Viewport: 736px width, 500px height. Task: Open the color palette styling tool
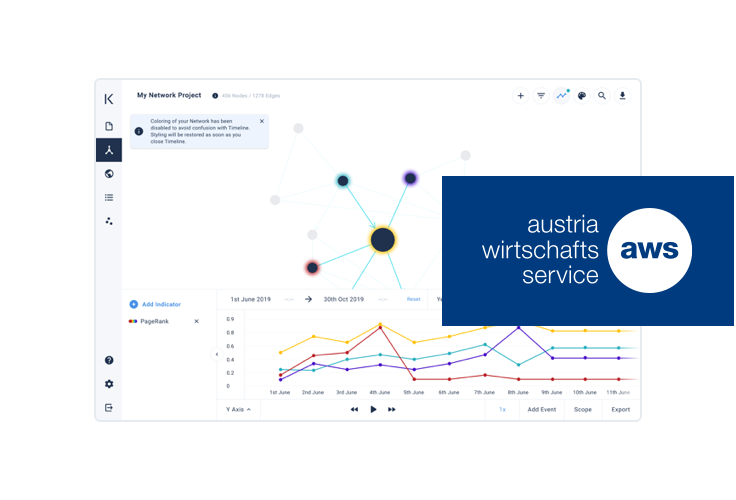(x=582, y=96)
